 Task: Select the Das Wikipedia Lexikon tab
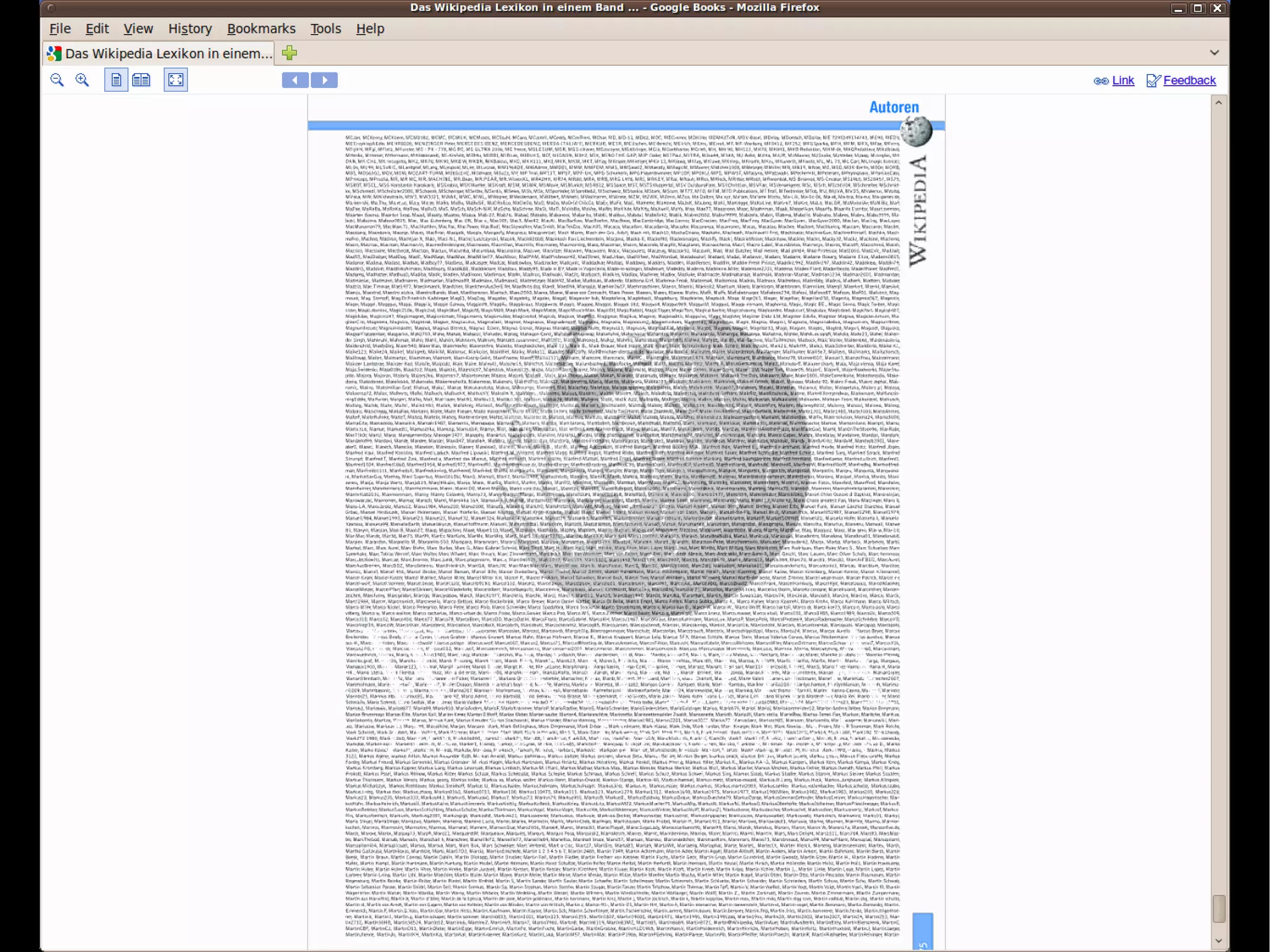pyautogui.click(x=160, y=53)
